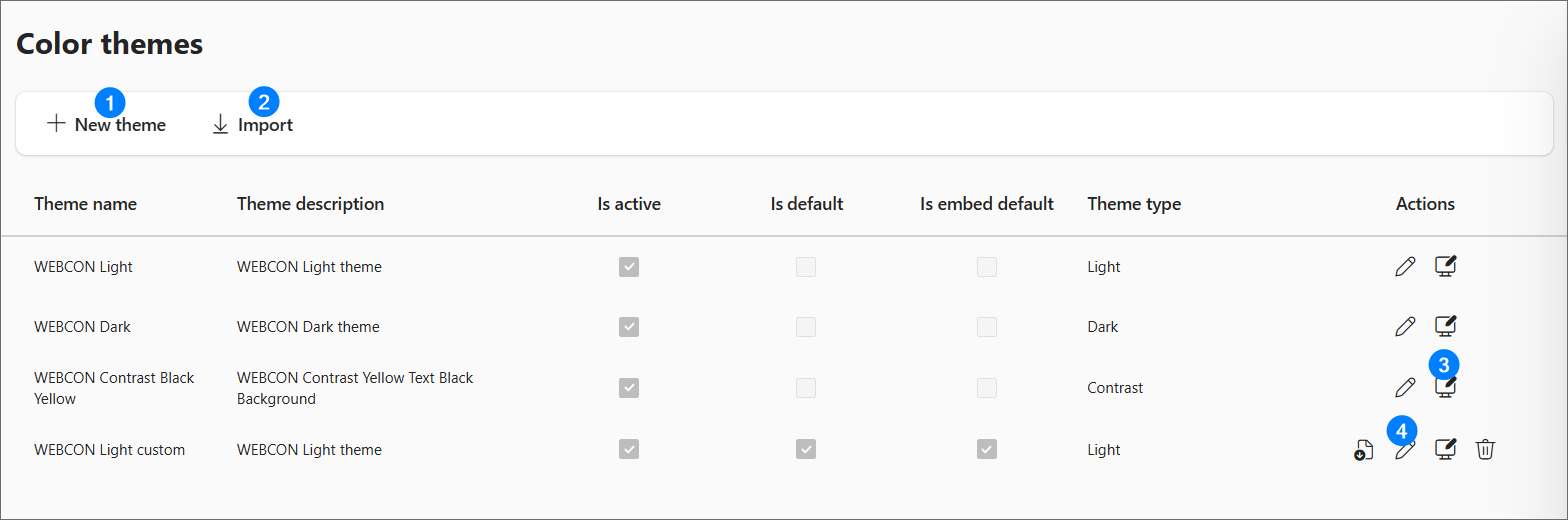The width and height of the screenshot is (1568, 520).
Task: Toggle the Is embed default checkbox for WEBCON Light custom
Action: pos(987,450)
